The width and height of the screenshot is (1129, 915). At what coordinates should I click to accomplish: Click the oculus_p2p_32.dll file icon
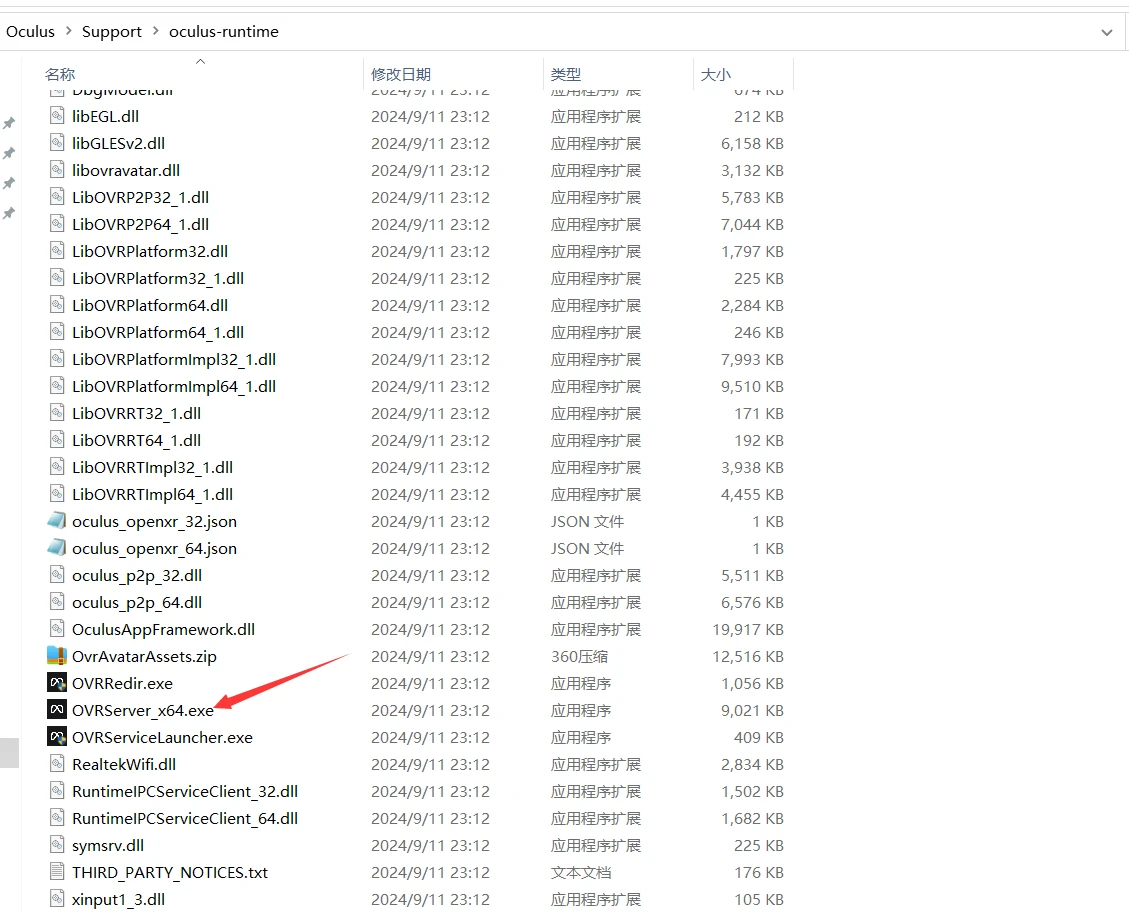tap(57, 575)
